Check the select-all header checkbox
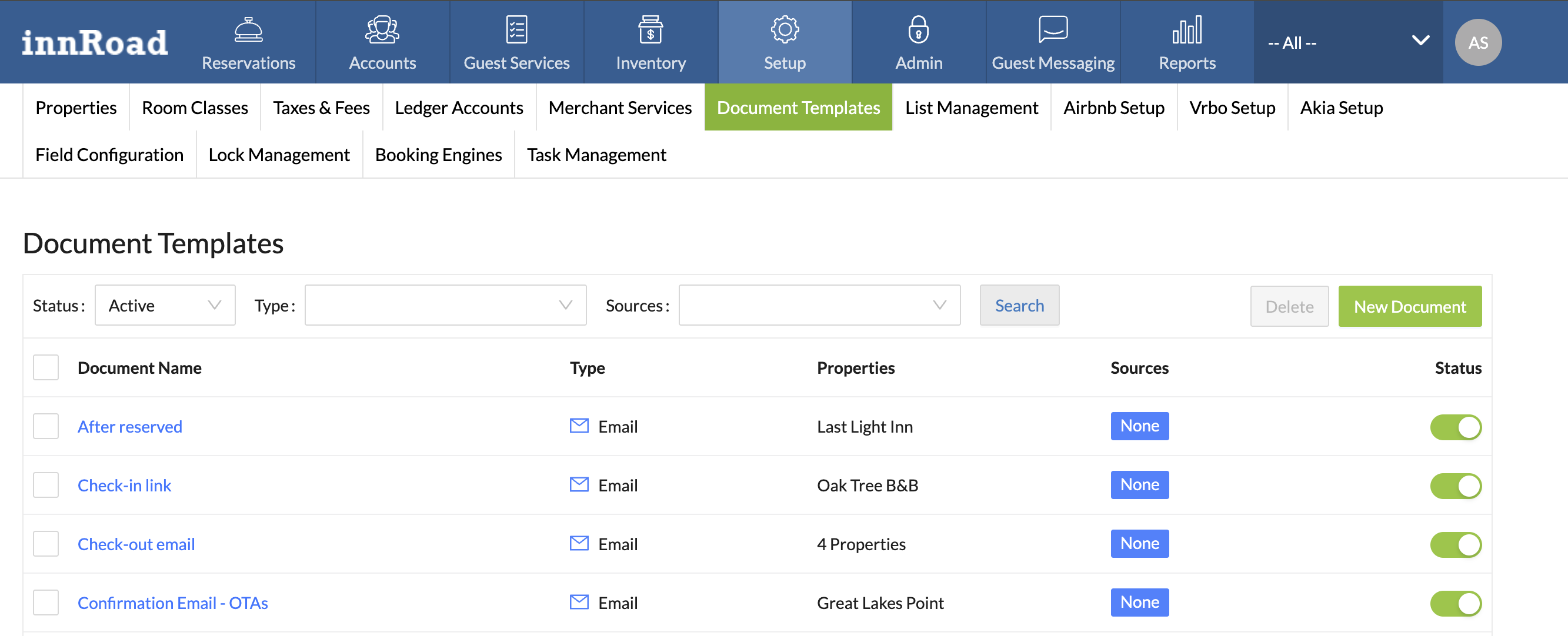 46,367
